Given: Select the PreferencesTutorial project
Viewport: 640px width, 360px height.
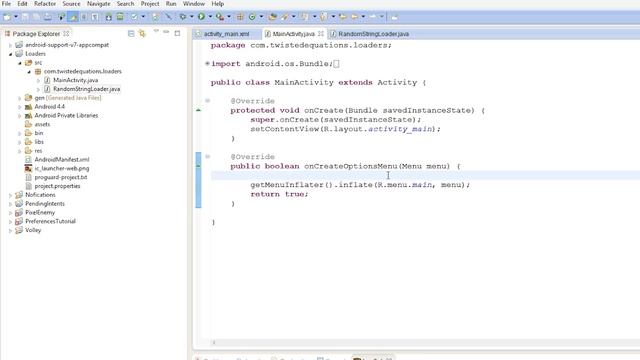Looking at the screenshot, I should (x=50, y=221).
